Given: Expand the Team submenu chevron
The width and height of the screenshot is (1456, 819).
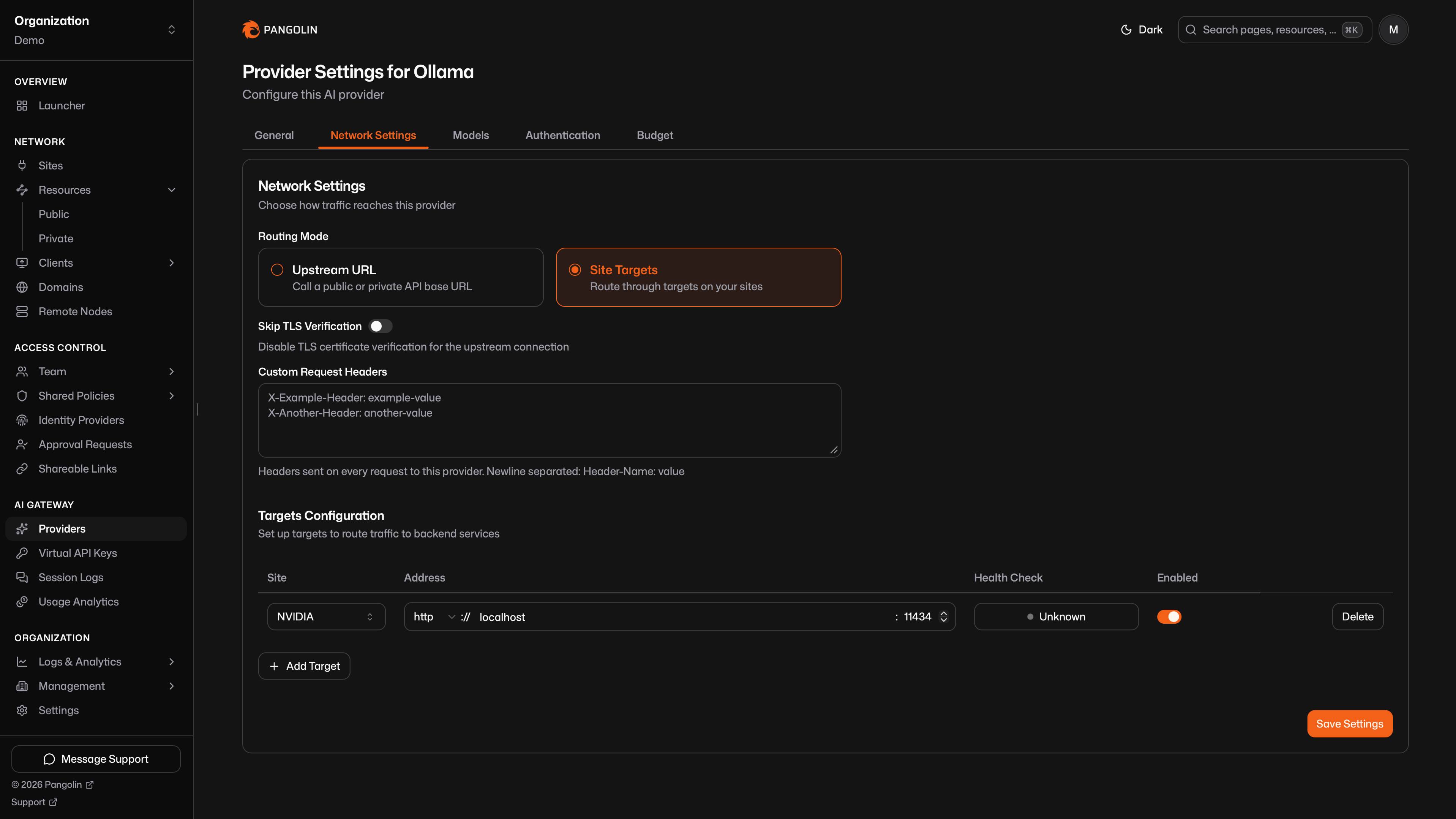Looking at the screenshot, I should pyautogui.click(x=171, y=372).
